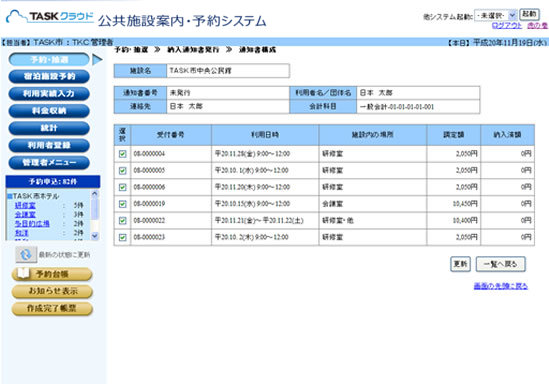Open the 多目的広場 link in reservation list
This screenshot has width=549, height=384.
click(x=32, y=224)
